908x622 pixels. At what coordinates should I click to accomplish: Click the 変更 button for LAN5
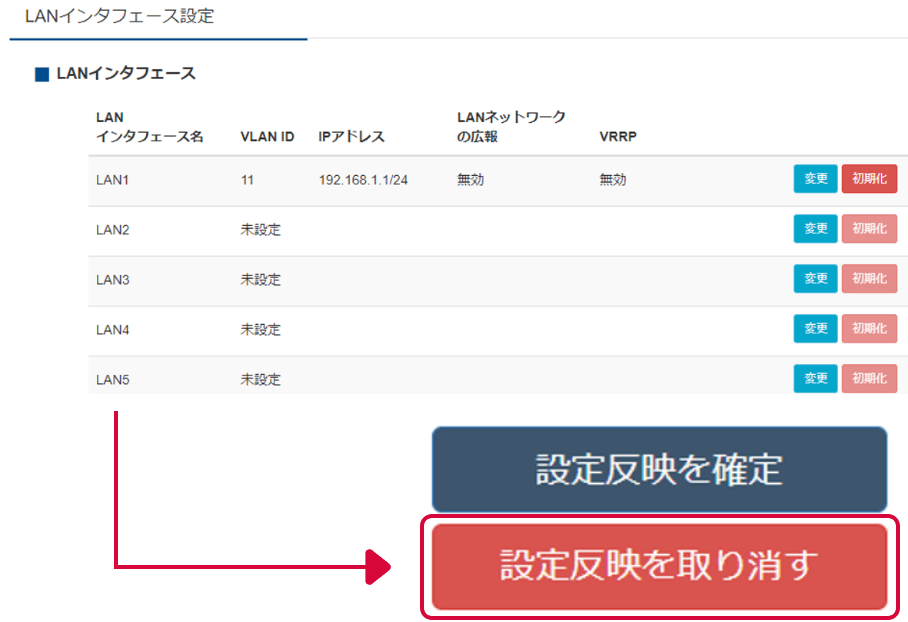click(x=815, y=378)
